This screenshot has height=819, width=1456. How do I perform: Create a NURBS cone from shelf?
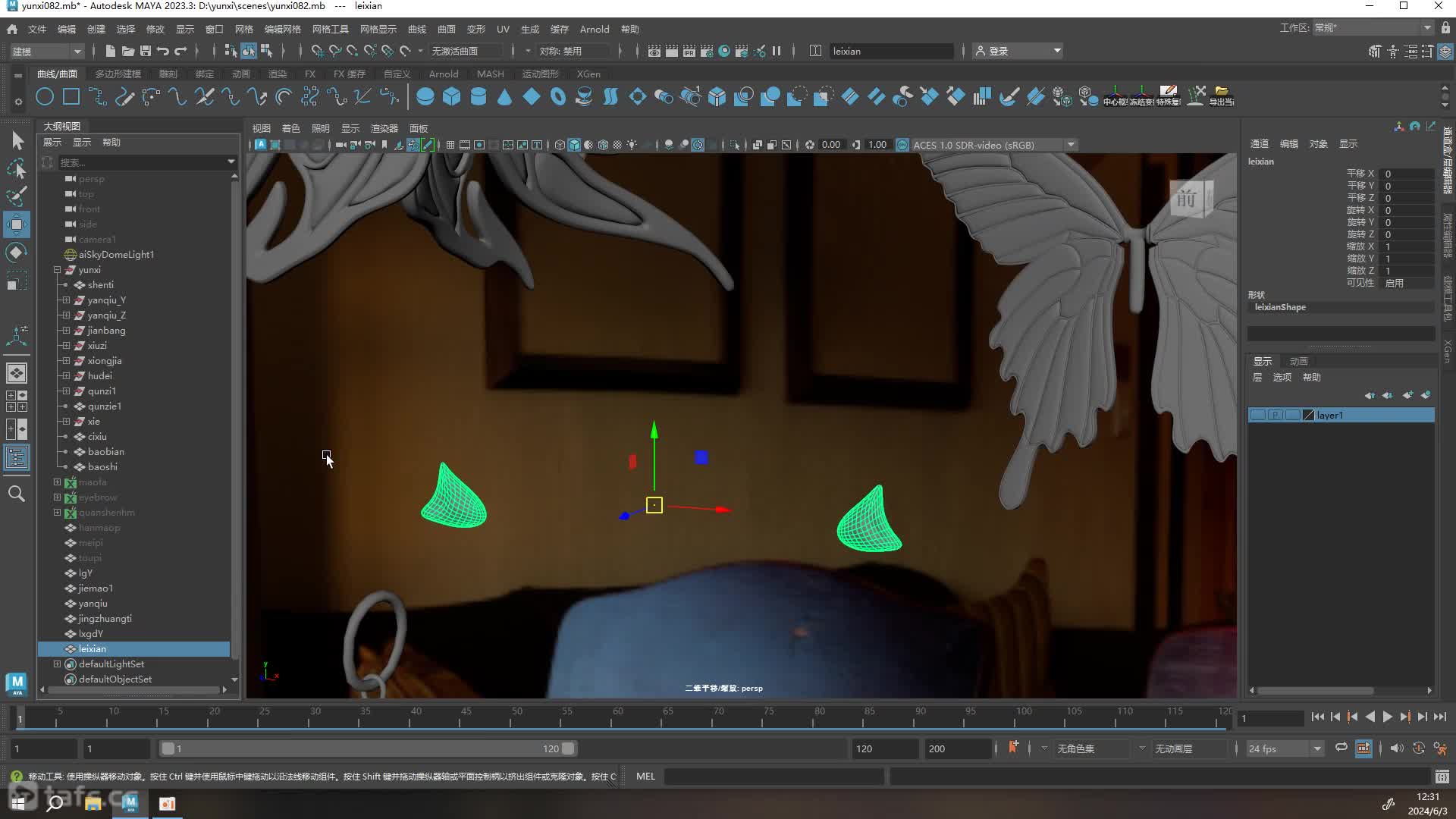click(x=505, y=97)
